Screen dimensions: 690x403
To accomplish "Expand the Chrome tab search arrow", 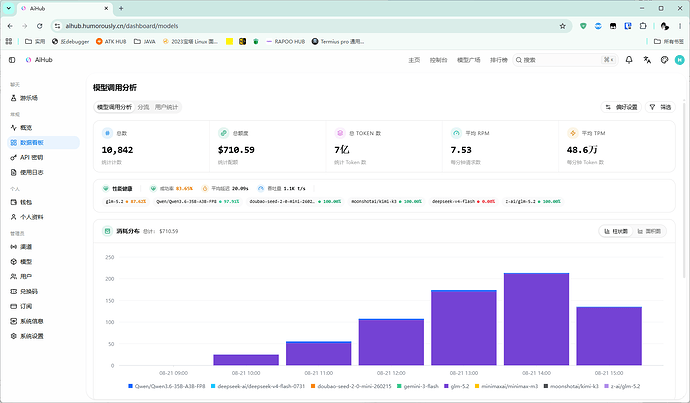I will (8, 8).
